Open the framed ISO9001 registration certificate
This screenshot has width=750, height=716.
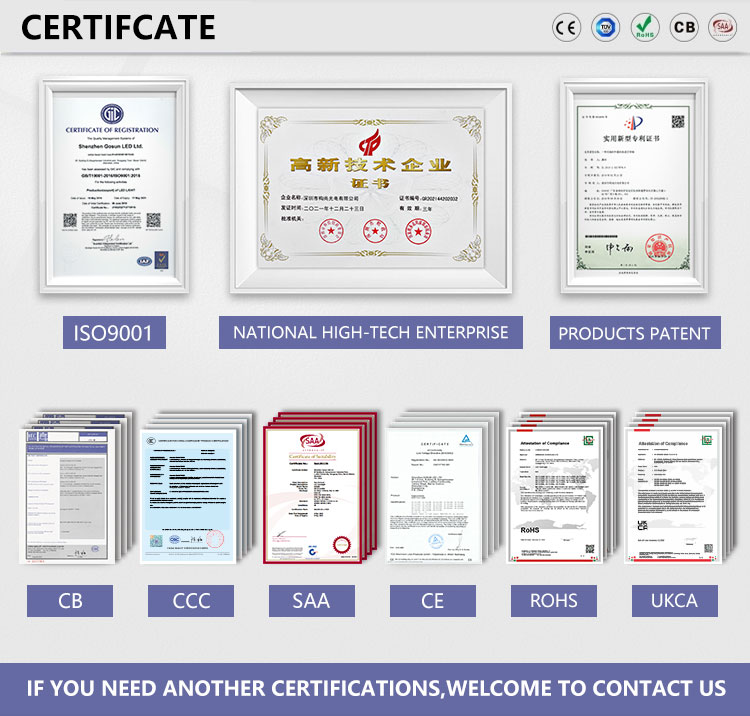click(x=114, y=186)
